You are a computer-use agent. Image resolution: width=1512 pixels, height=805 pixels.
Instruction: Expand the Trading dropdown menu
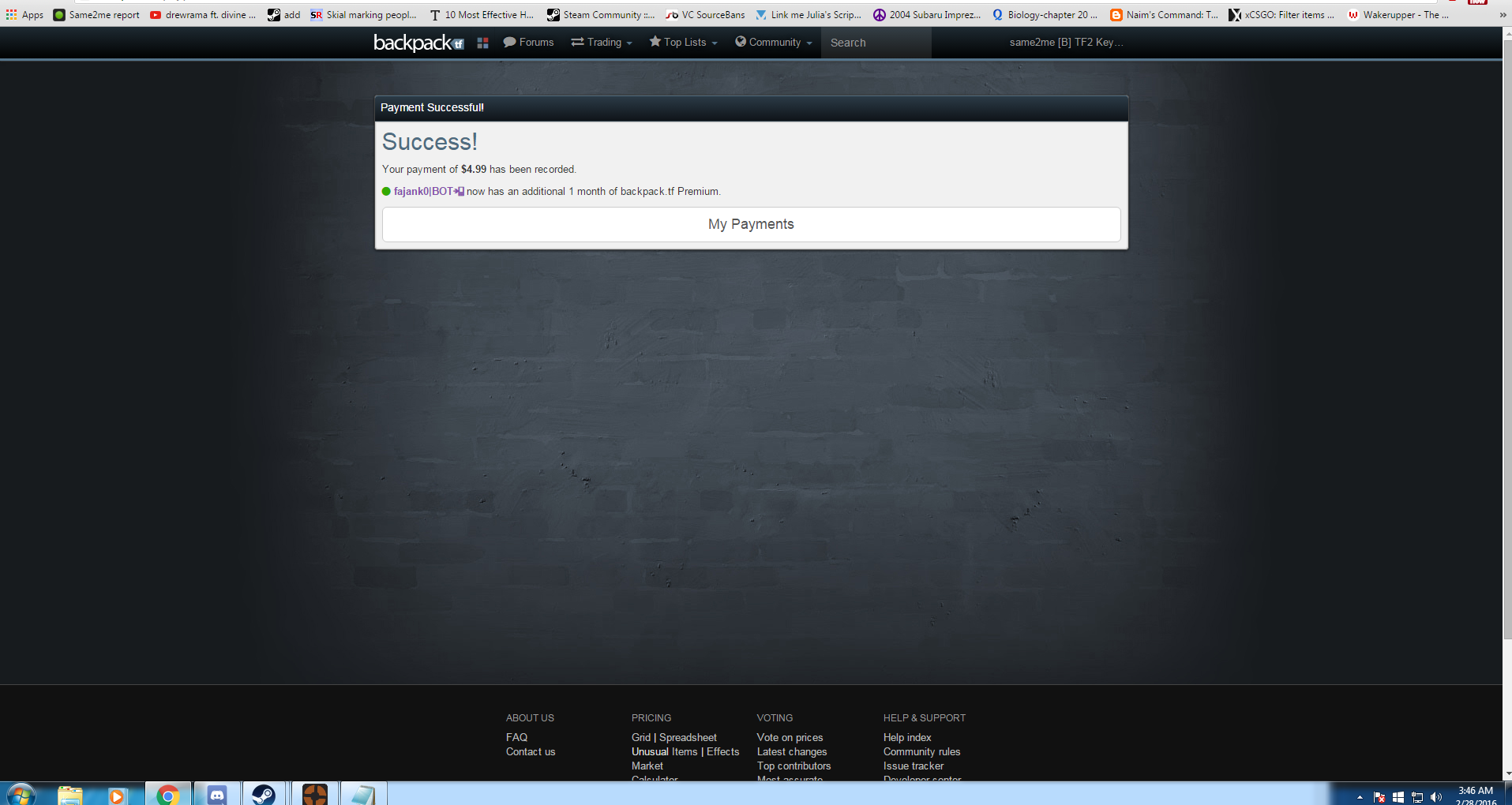coord(602,43)
